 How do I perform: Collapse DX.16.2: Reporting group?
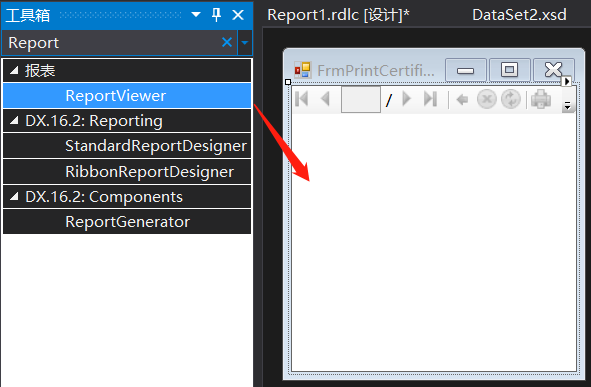pyautogui.click(x=14, y=121)
